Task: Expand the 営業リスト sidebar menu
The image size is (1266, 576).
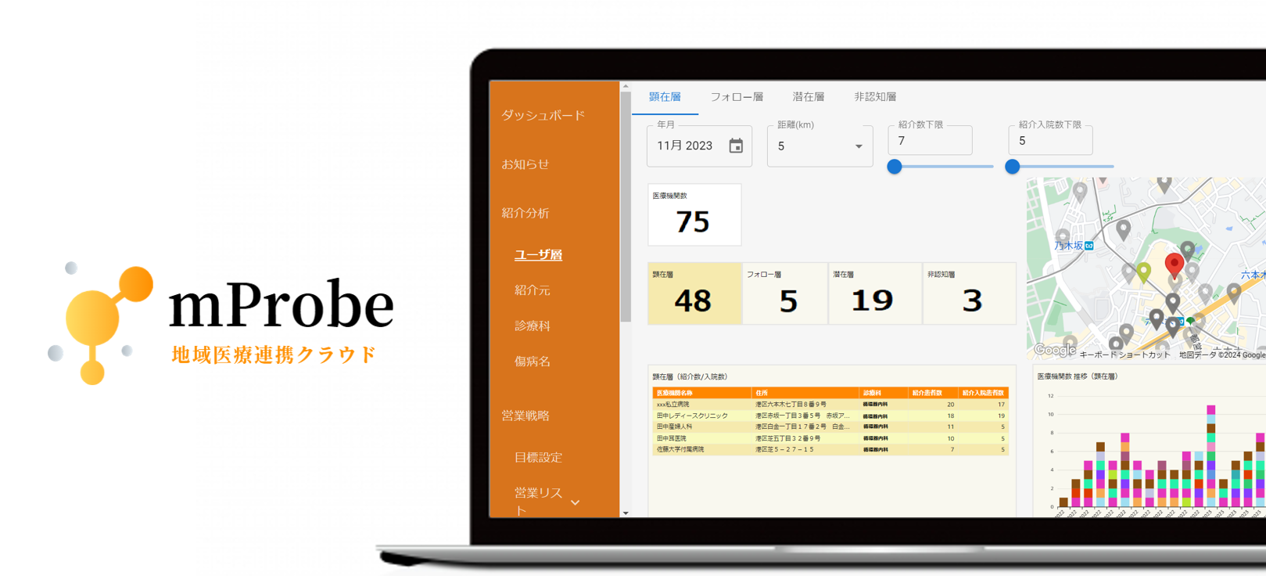Action: point(574,502)
